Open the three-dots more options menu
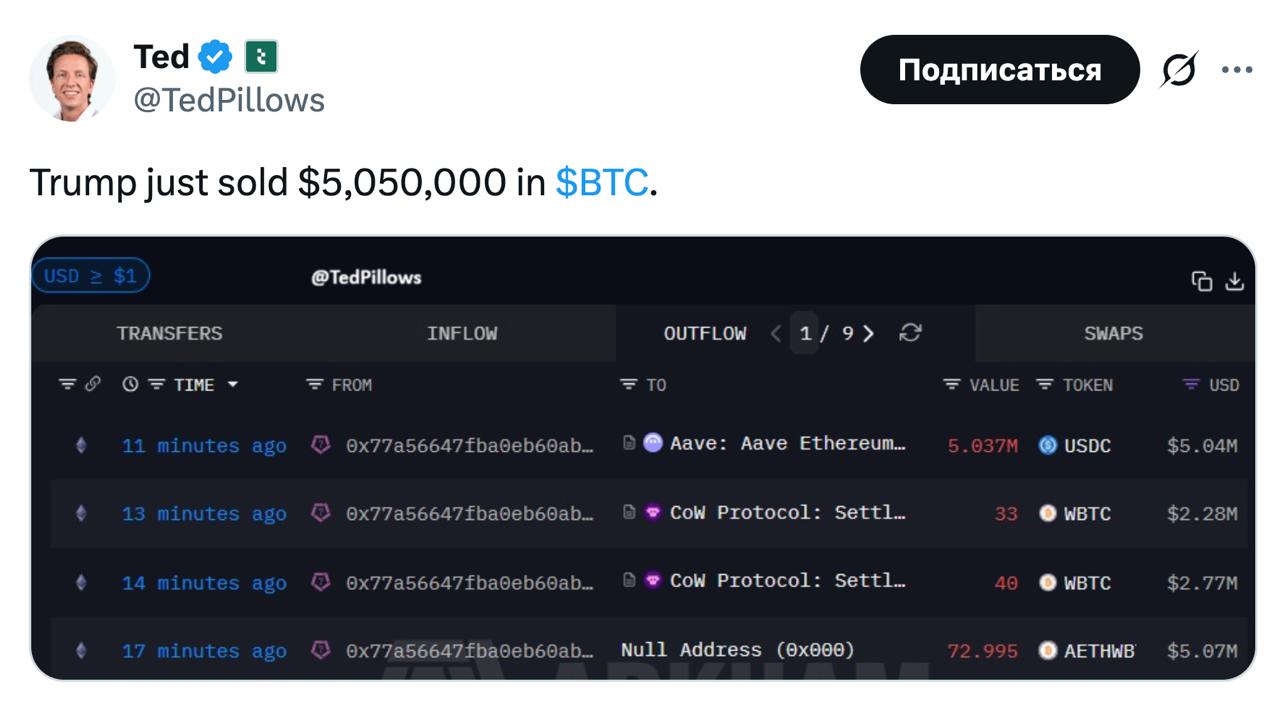Image resolution: width=1280 pixels, height=708 pixels. [1237, 70]
